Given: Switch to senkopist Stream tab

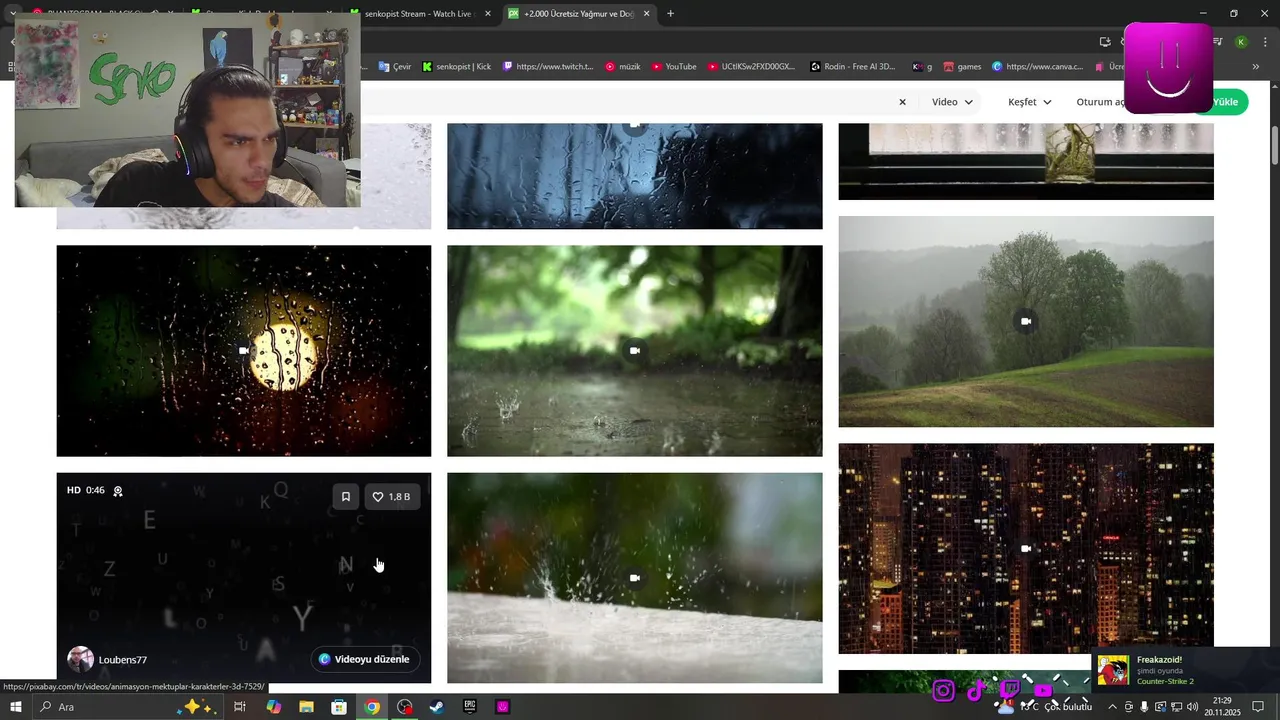Looking at the screenshot, I should pos(418,14).
